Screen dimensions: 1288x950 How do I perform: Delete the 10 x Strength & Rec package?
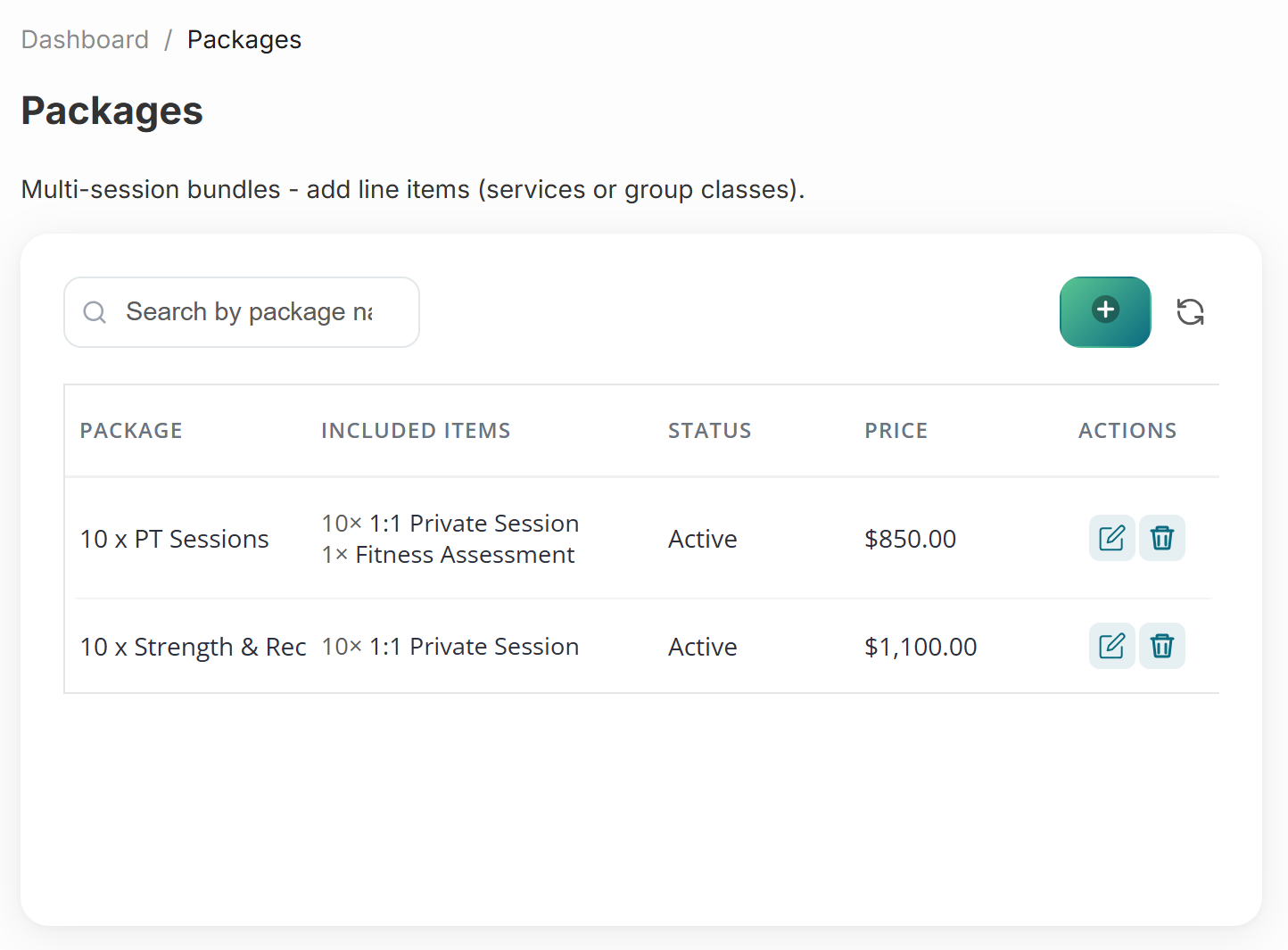(x=1161, y=646)
